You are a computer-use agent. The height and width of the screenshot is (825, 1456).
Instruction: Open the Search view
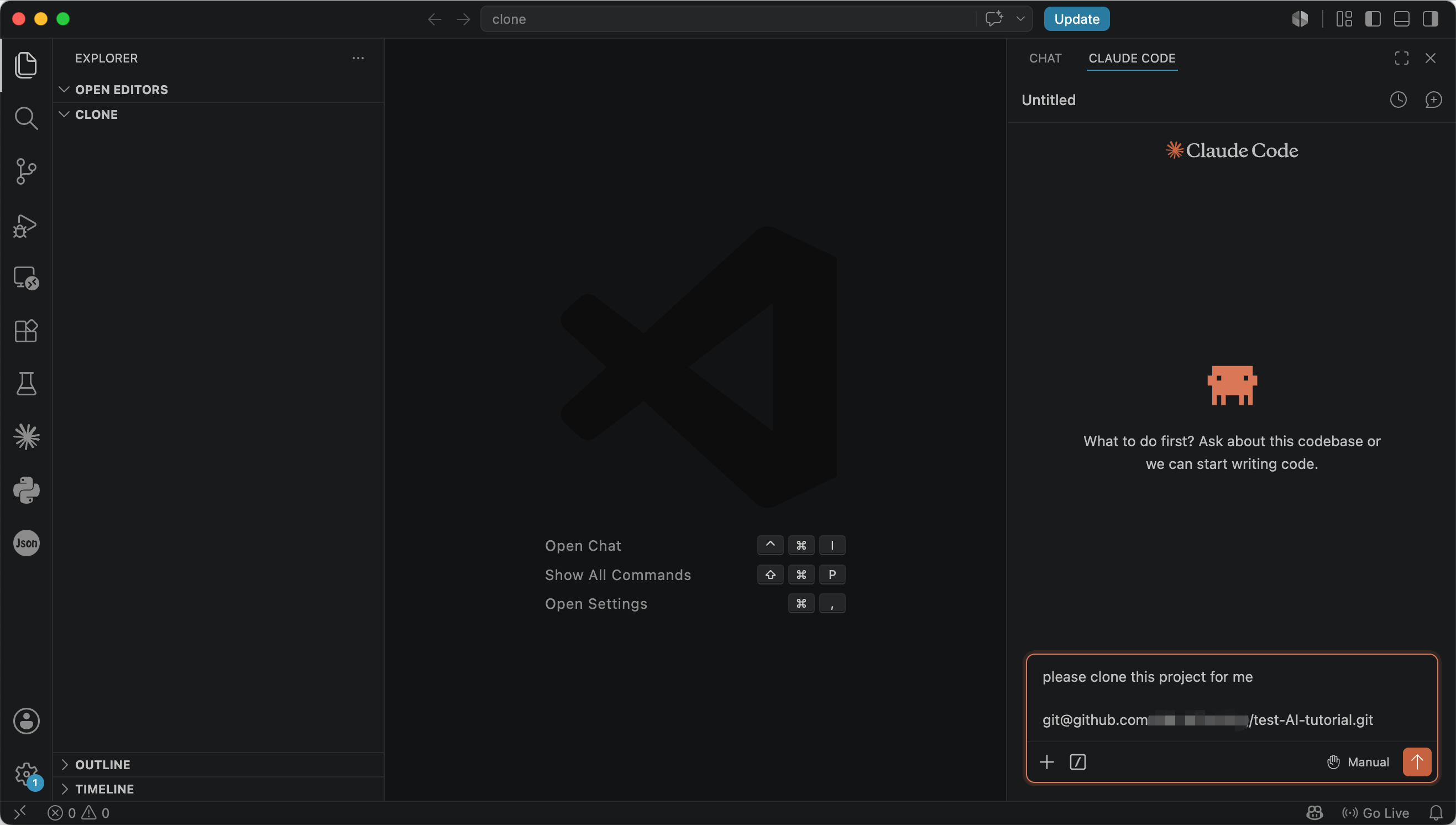coord(26,118)
